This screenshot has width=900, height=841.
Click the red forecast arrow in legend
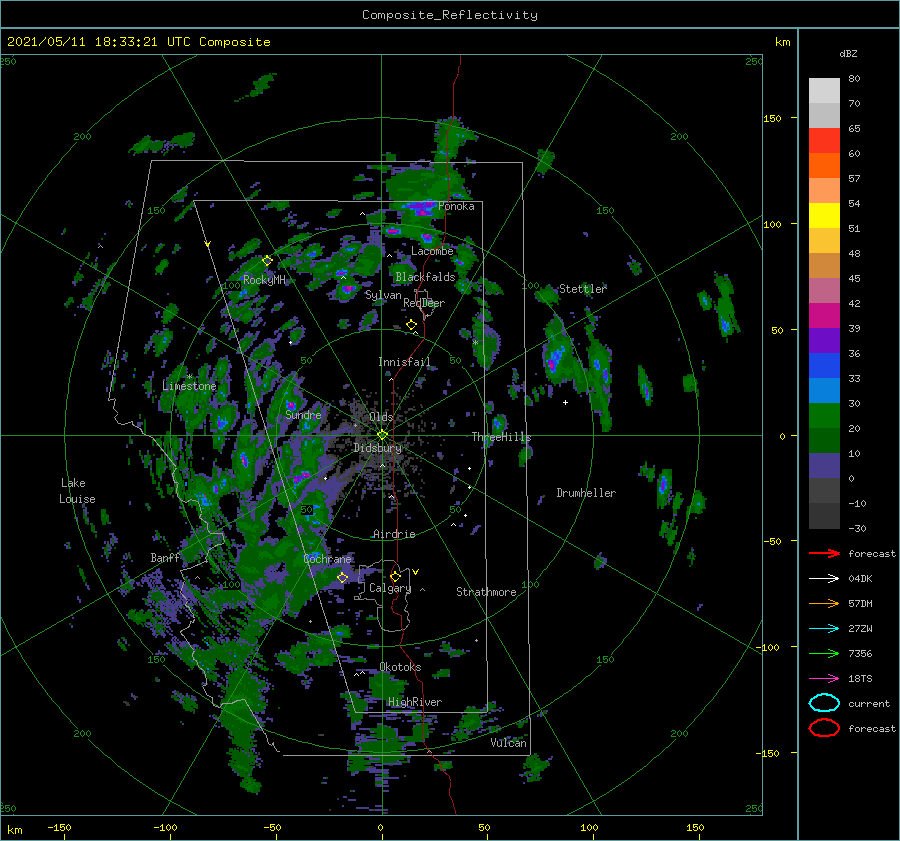[824, 553]
